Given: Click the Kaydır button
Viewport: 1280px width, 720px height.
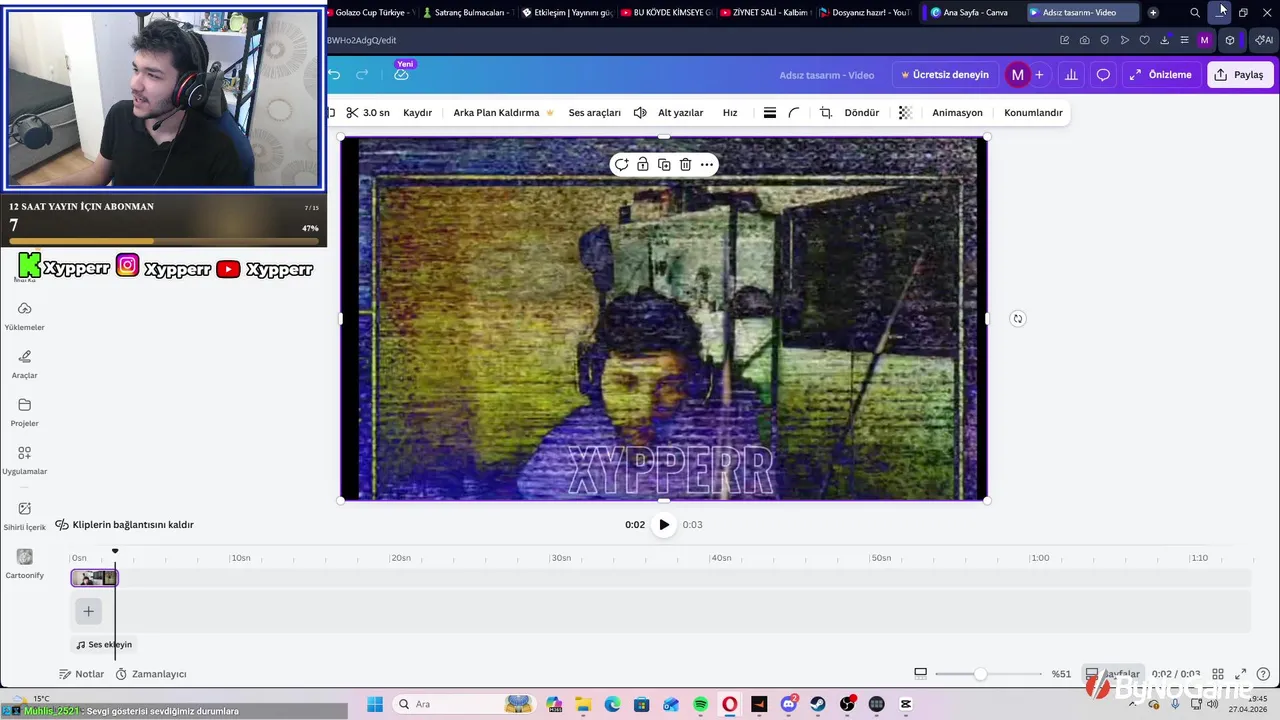Looking at the screenshot, I should pyautogui.click(x=417, y=113).
